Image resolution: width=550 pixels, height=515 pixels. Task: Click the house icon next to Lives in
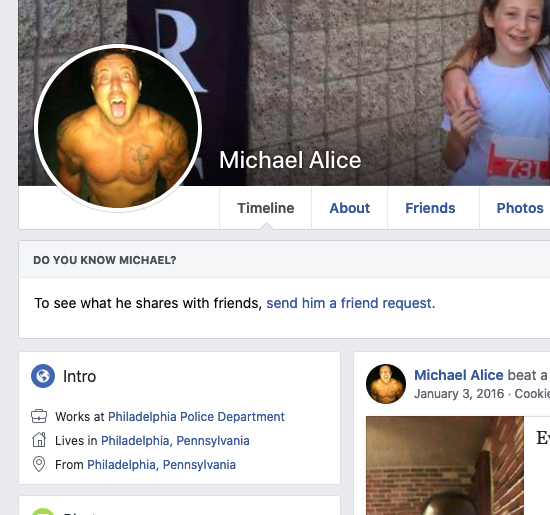[39, 440]
